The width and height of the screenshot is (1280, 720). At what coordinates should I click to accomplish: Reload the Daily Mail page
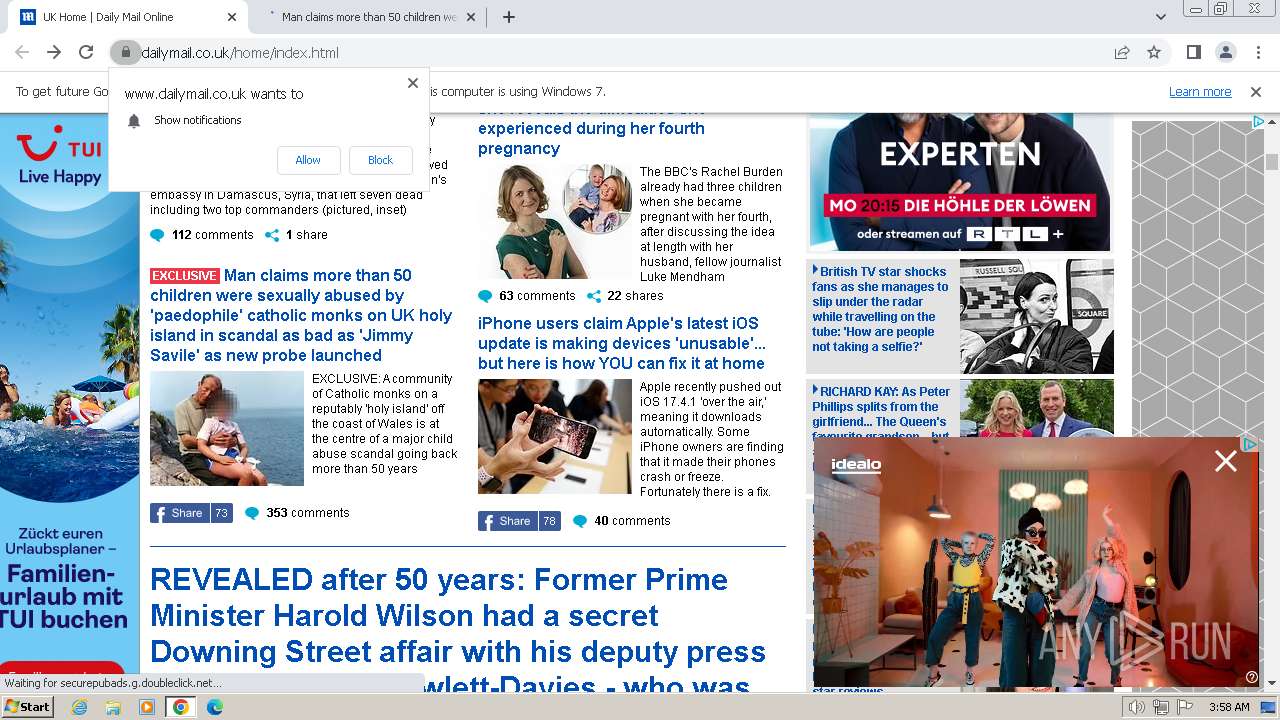coord(86,52)
